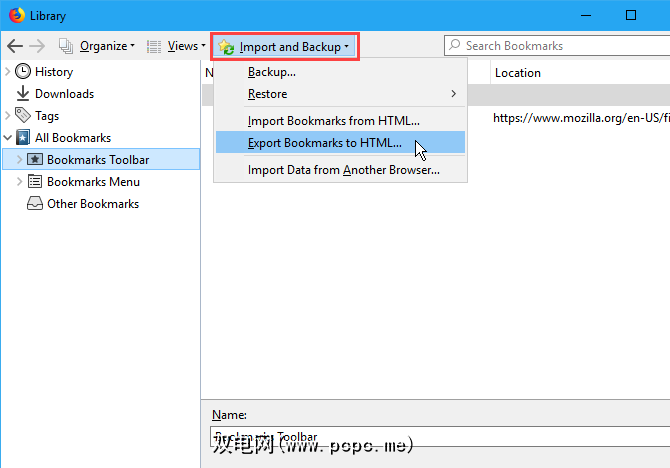Select All Bookmarks in the sidebar

tap(73, 138)
